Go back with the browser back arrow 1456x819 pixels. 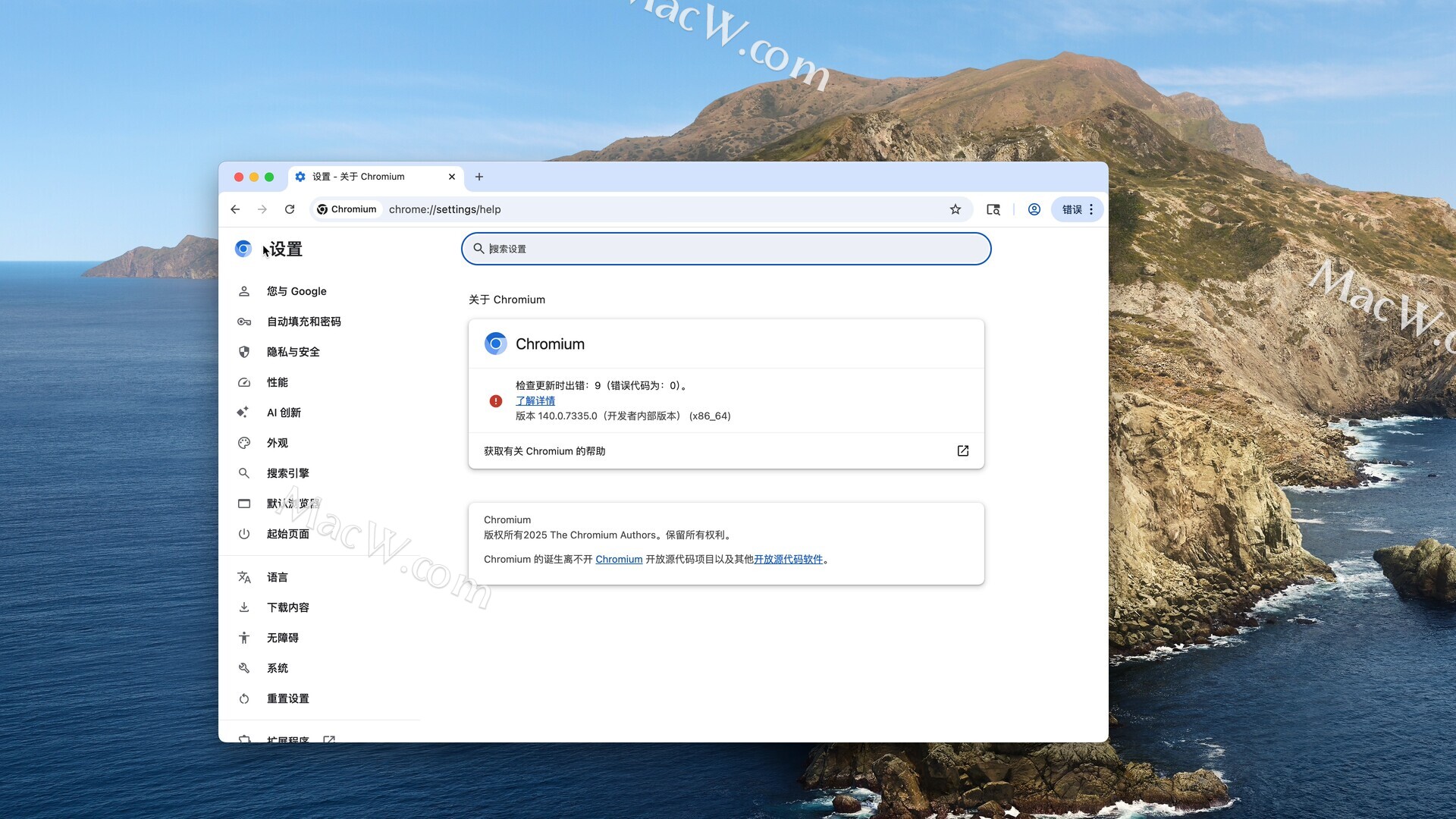235,209
